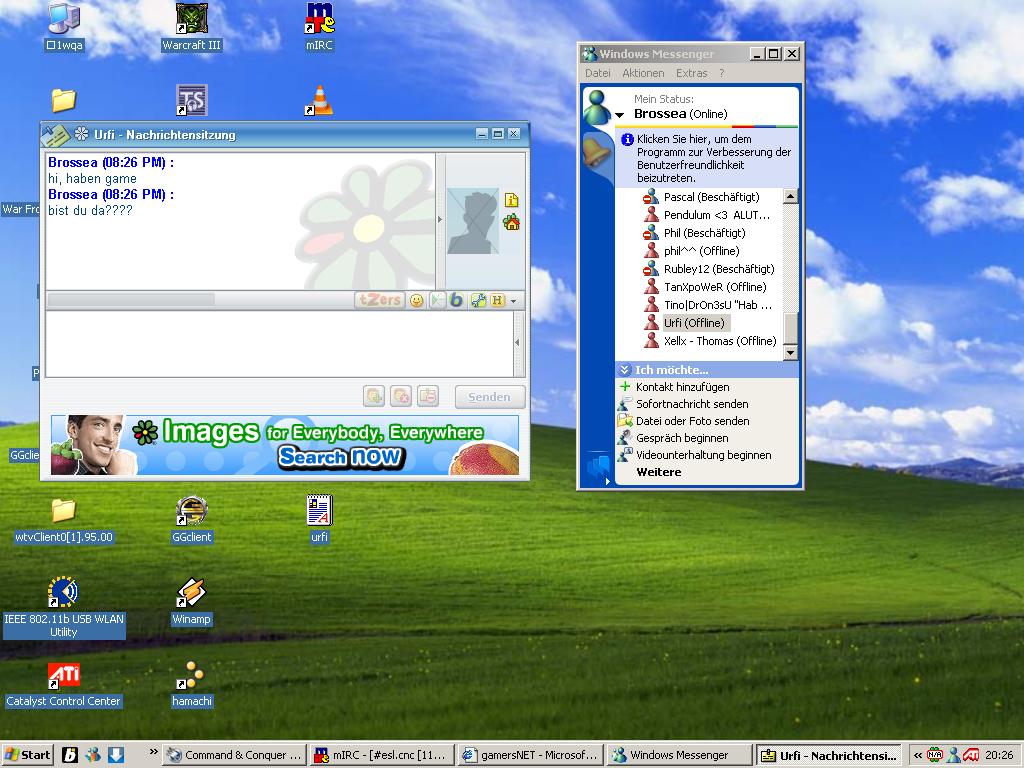Click the contact list scroll-up arrow
1024x768 pixels.
coord(790,196)
